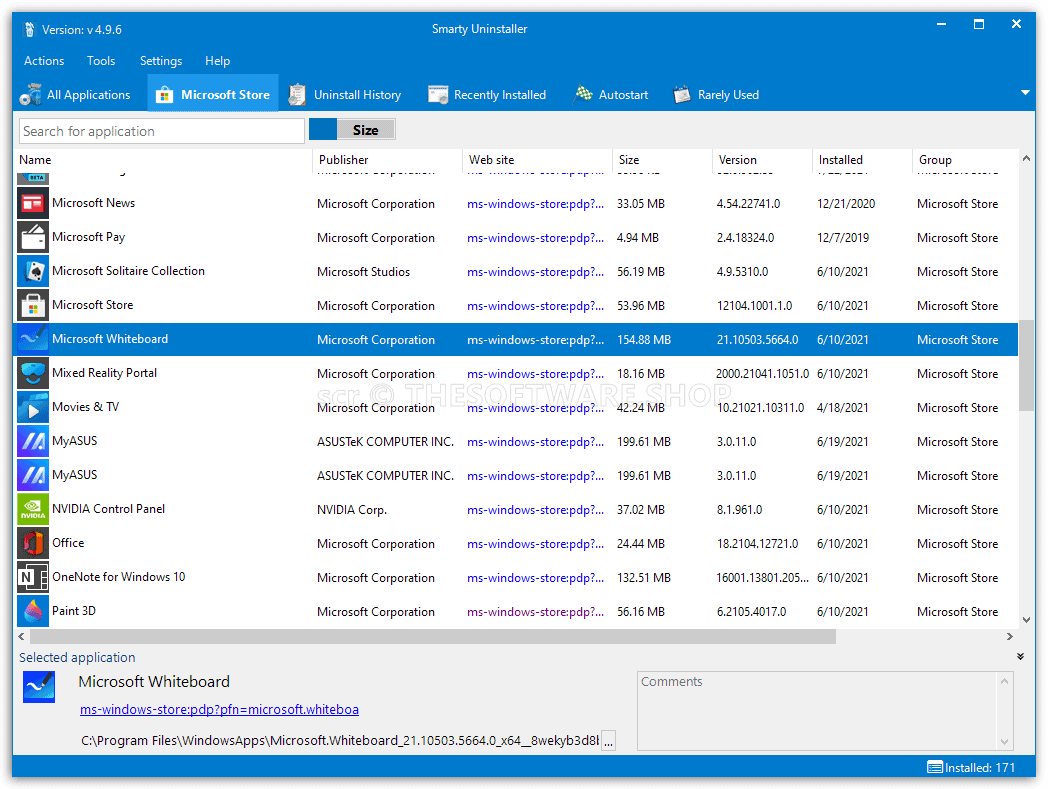Click the Microsoft Studios publisher cell
The width and height of the screenshot is (1048, 789).
[x=364, y=272]
